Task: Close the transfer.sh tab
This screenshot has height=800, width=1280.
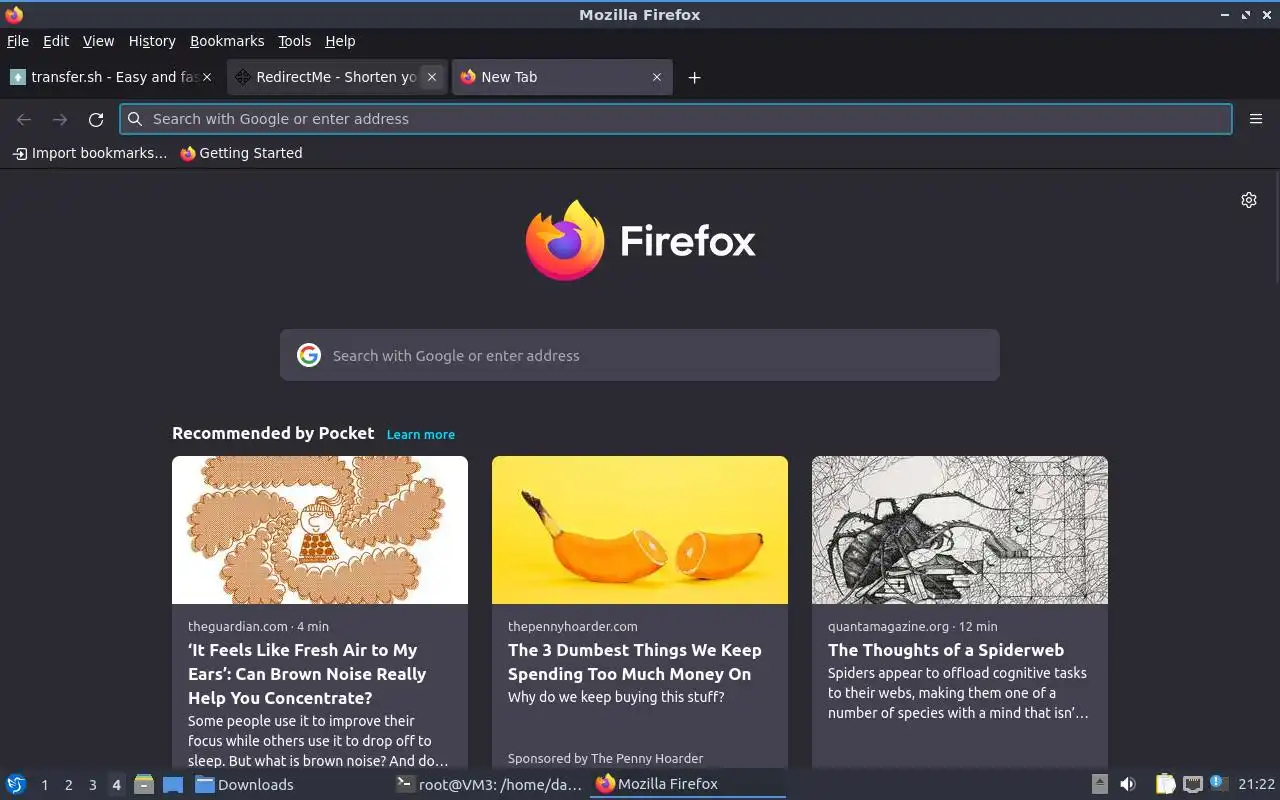Action: (x=207, y=77)
